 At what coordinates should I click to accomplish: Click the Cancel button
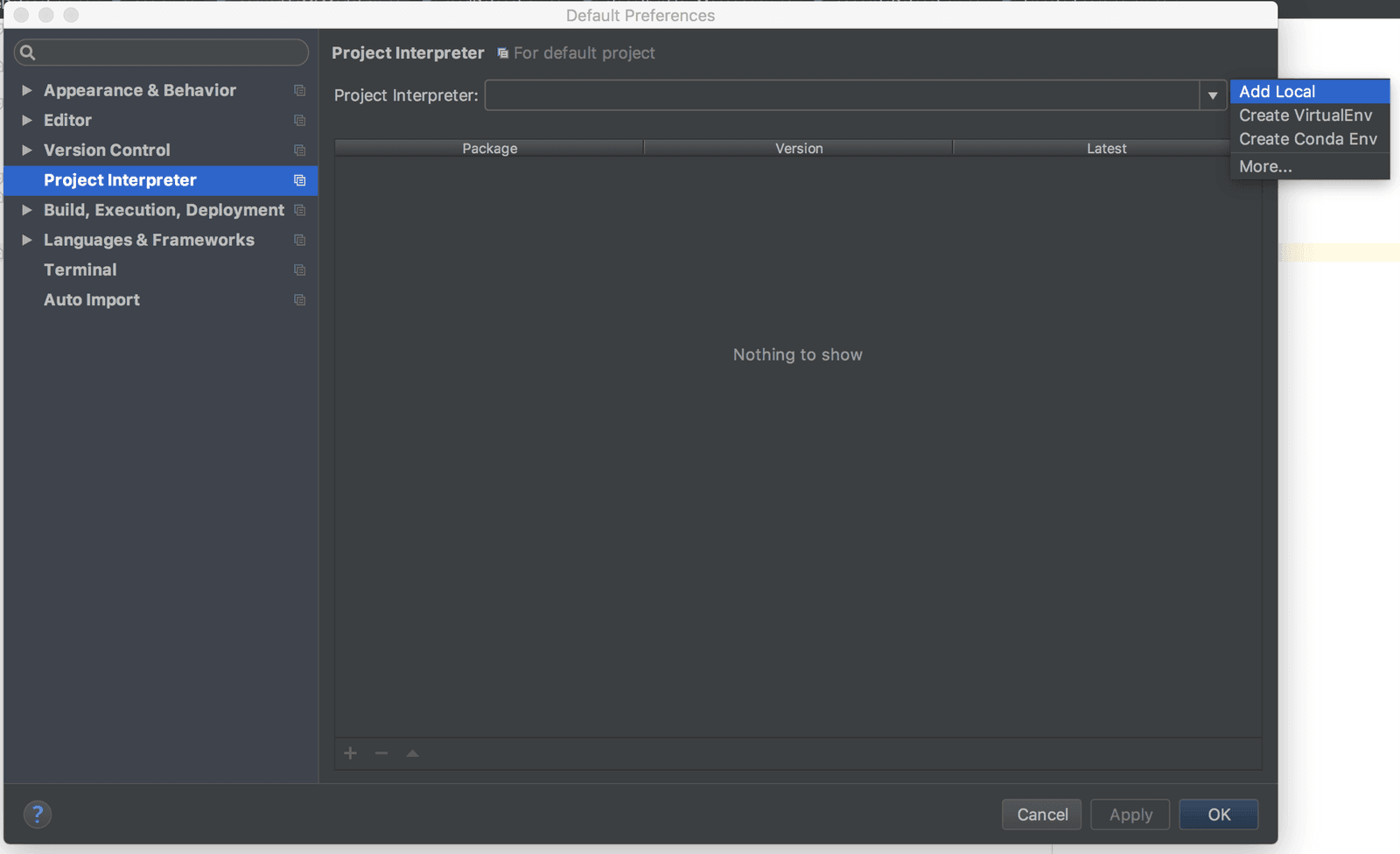(1041, 814)
